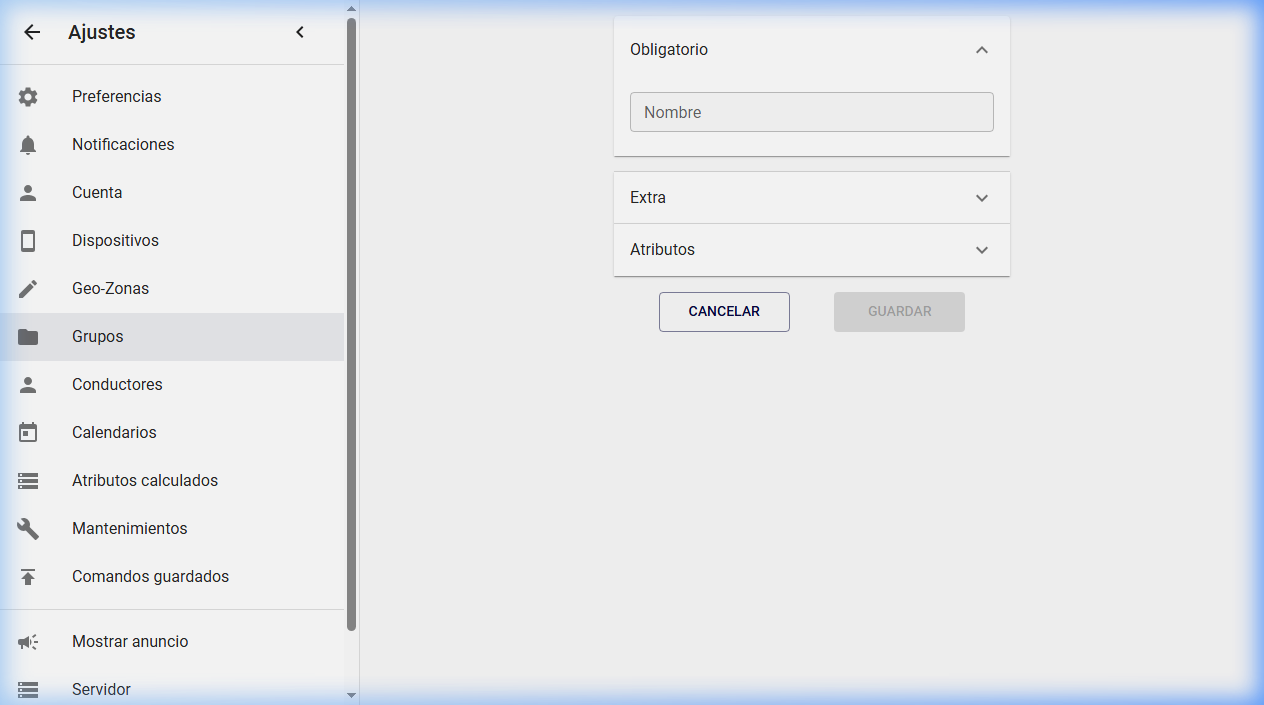Click the Conductores person icon
The height and width of the screenshot is (705, 1264).
click(28, 385)
